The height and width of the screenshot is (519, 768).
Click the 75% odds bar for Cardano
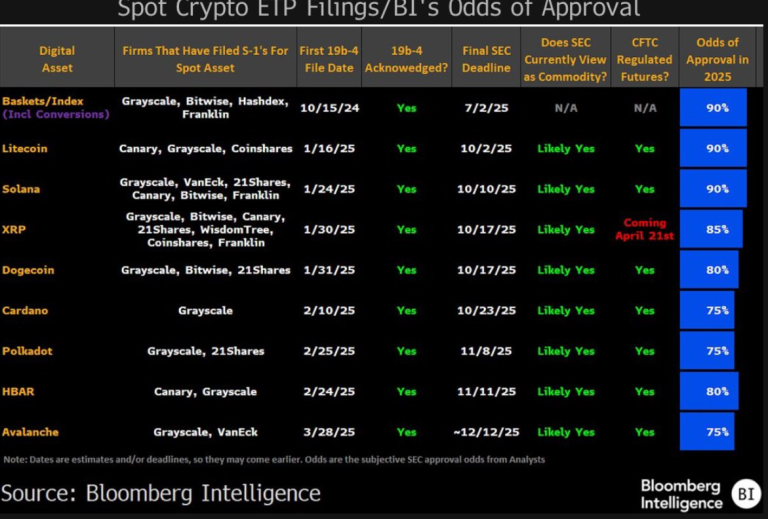tap(707, 310)
